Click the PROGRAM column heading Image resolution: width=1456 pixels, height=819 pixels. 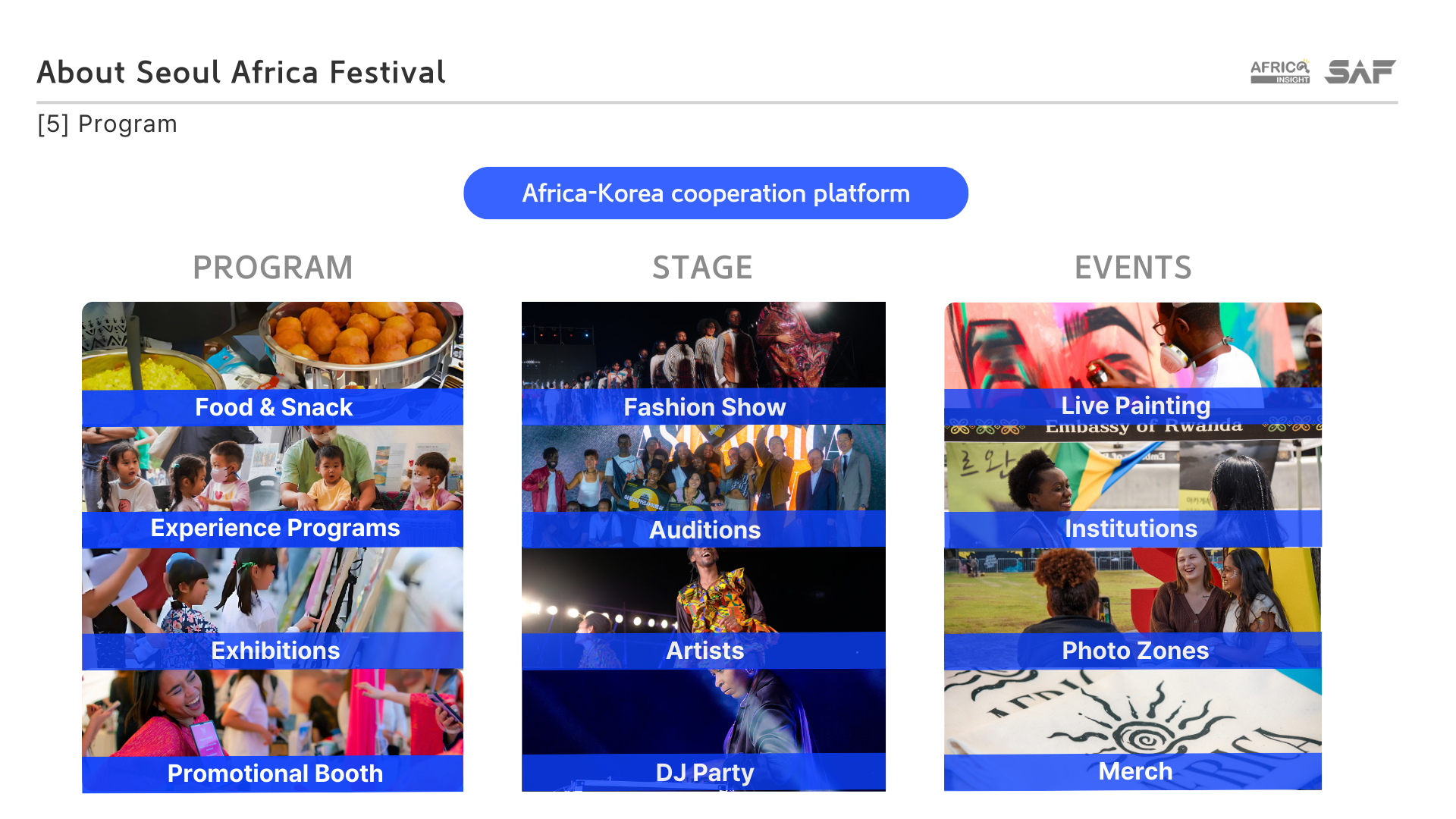click(x=273, y=268)
